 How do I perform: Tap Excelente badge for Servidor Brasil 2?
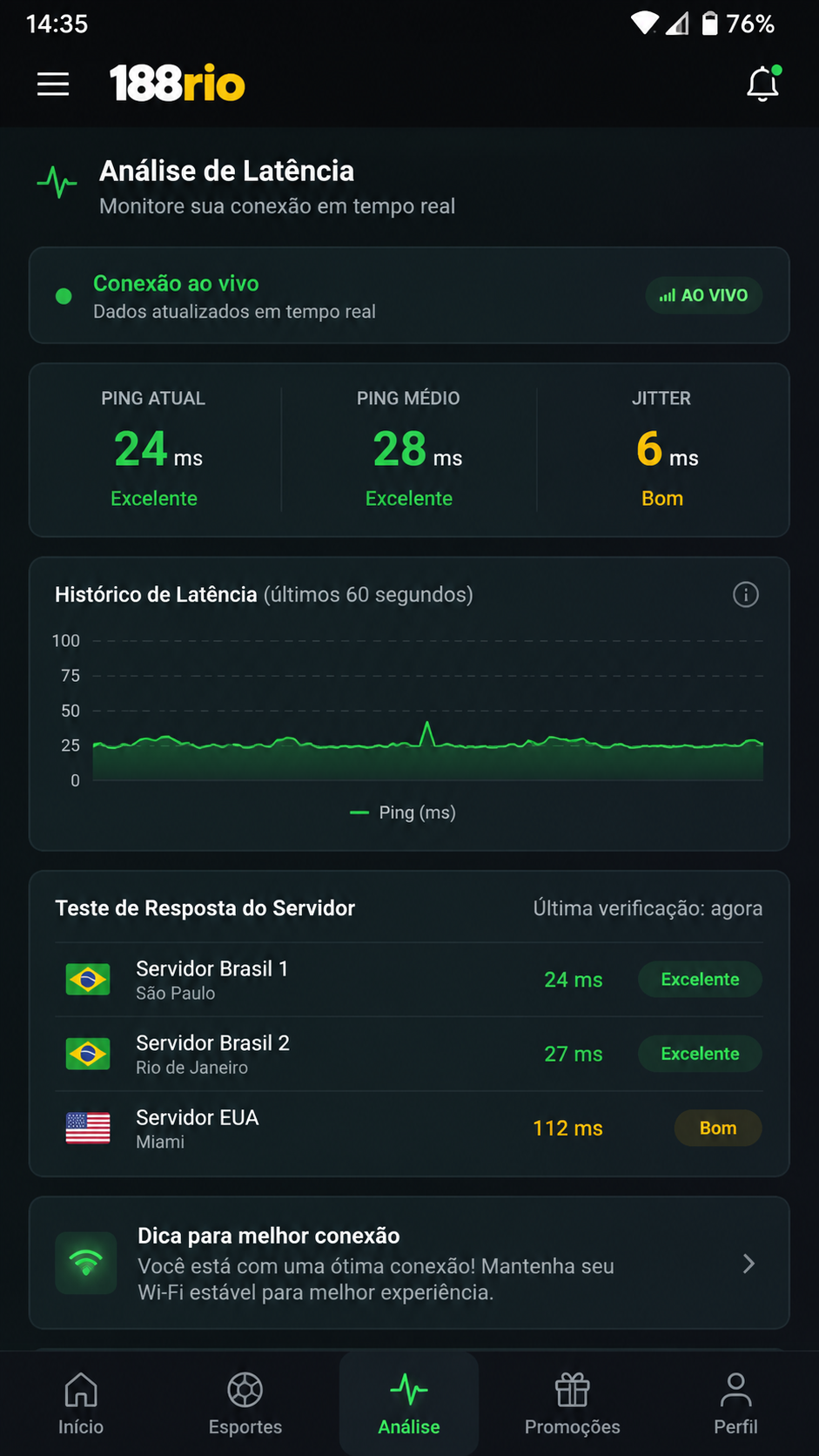[x=700, y=1054]
